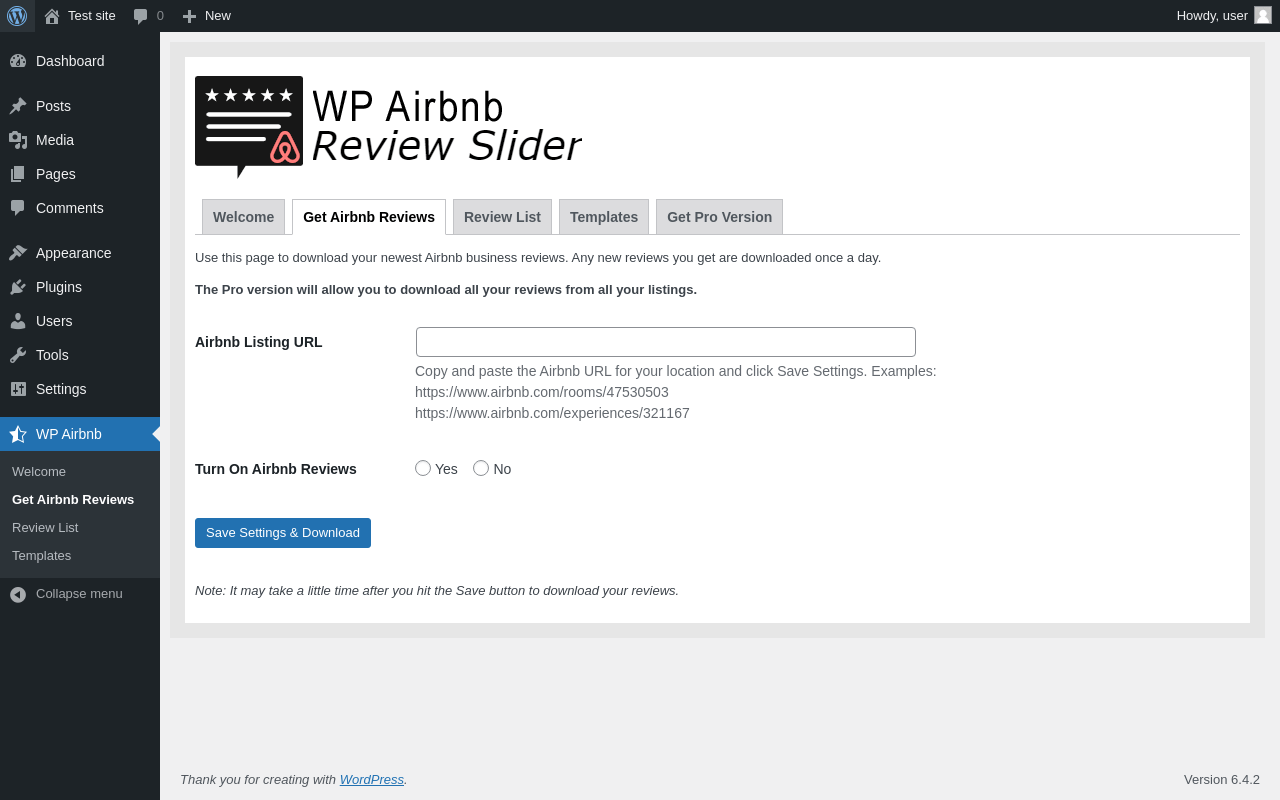Click the Test site home icon
Viewport: 1280px width, 800px height.
(x=52, y=16)
